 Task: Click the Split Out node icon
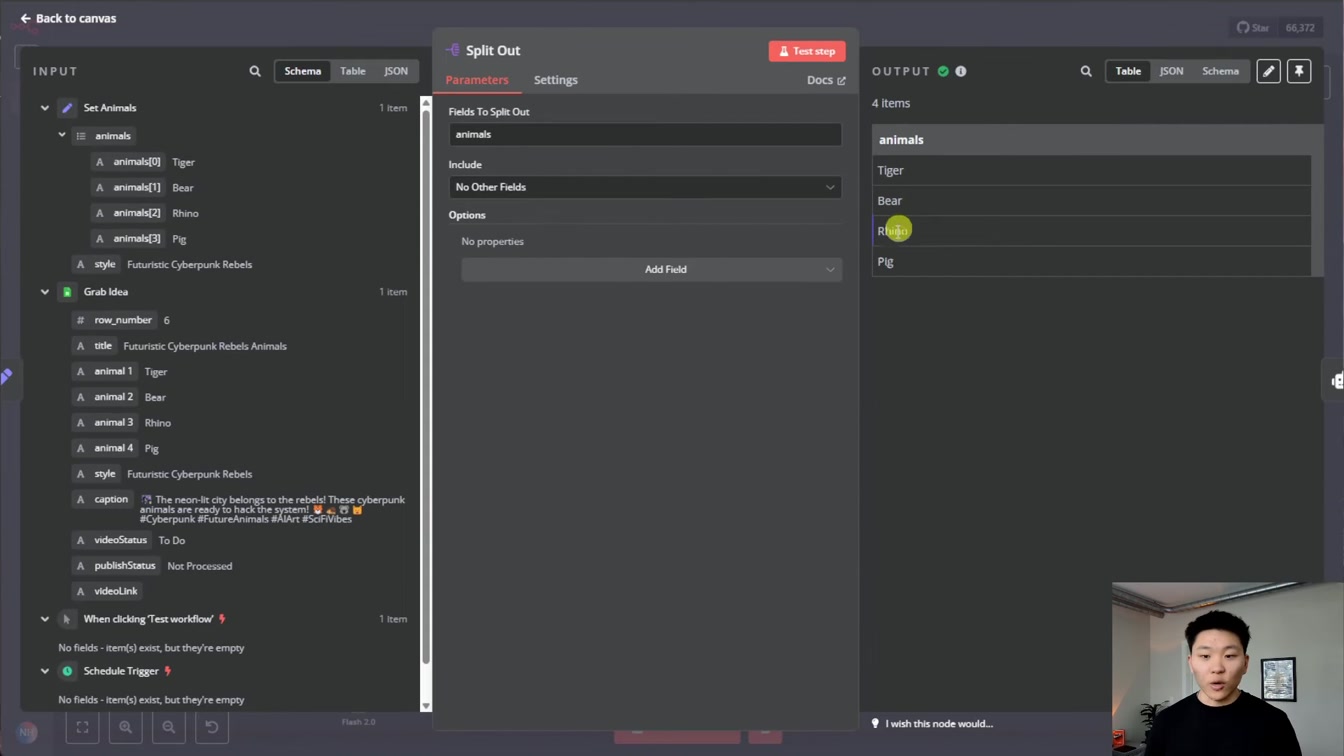(x=453, y=50)
